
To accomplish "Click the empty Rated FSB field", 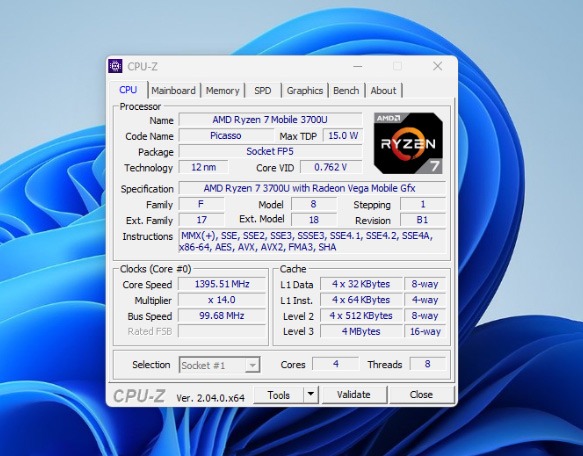I will [x=222, y=331].
